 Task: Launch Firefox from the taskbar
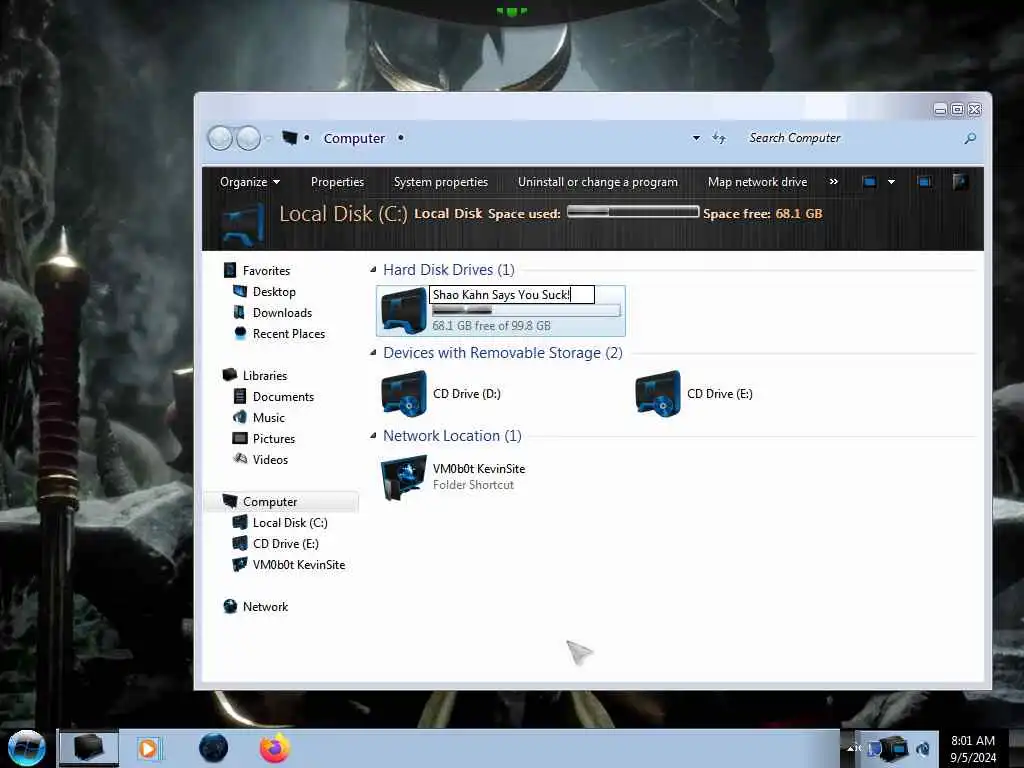[275, 748]
